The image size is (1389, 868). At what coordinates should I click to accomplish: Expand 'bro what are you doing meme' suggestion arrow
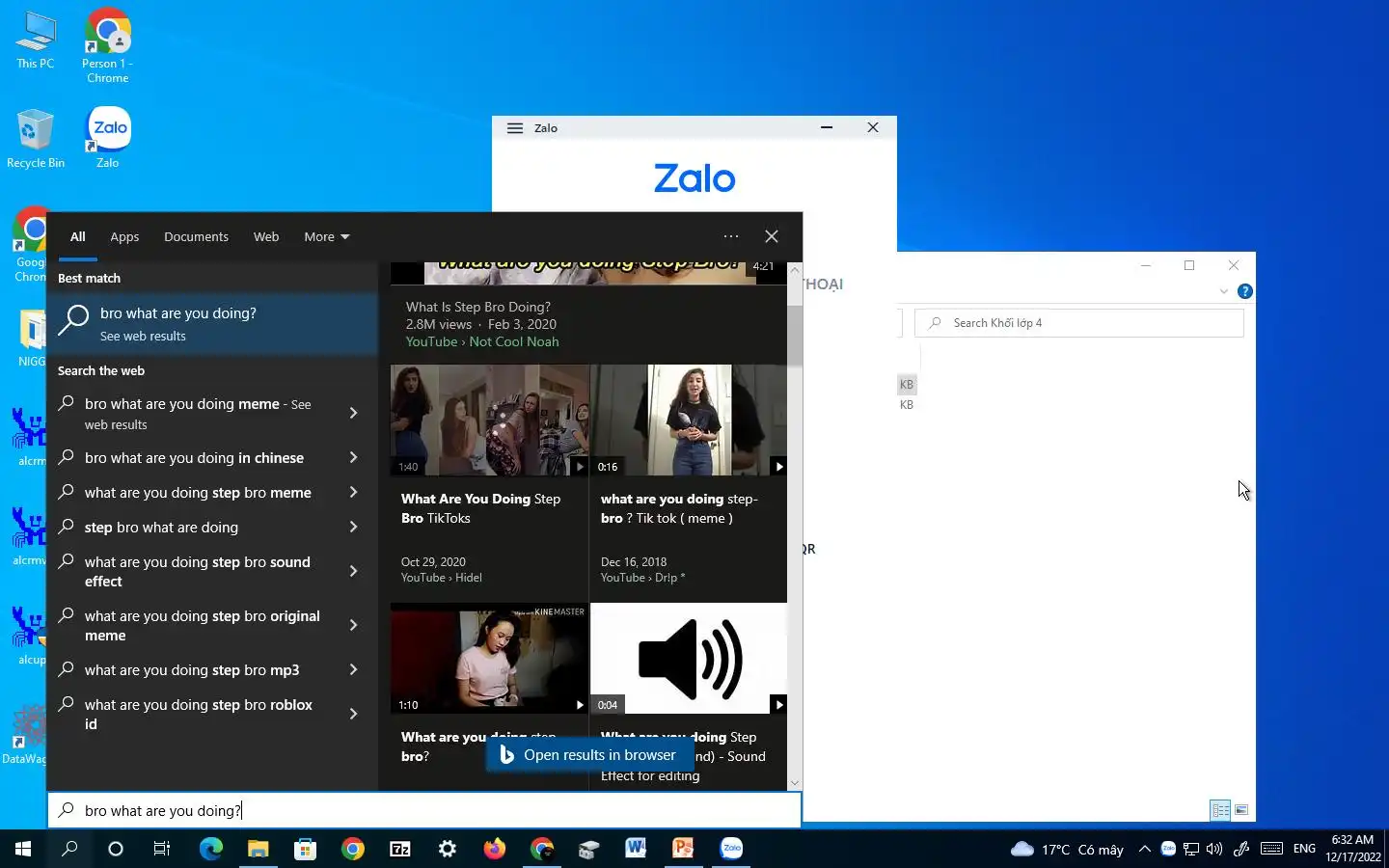353,413
